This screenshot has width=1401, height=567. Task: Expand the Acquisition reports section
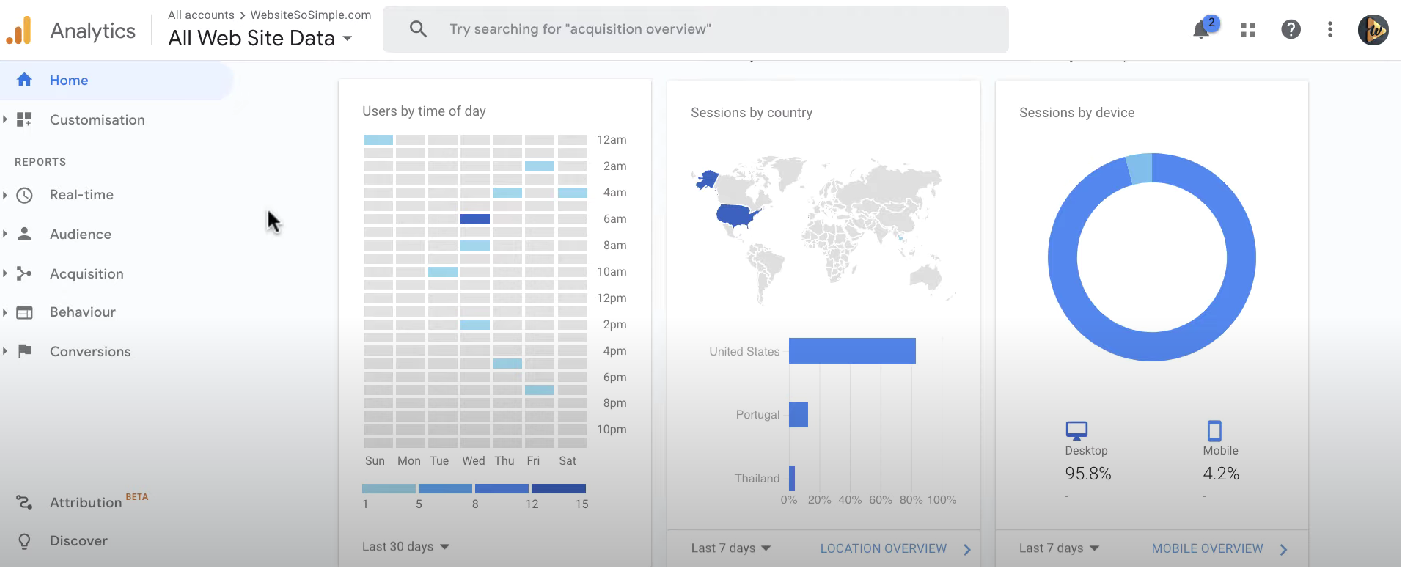click(x=86, y=274)
